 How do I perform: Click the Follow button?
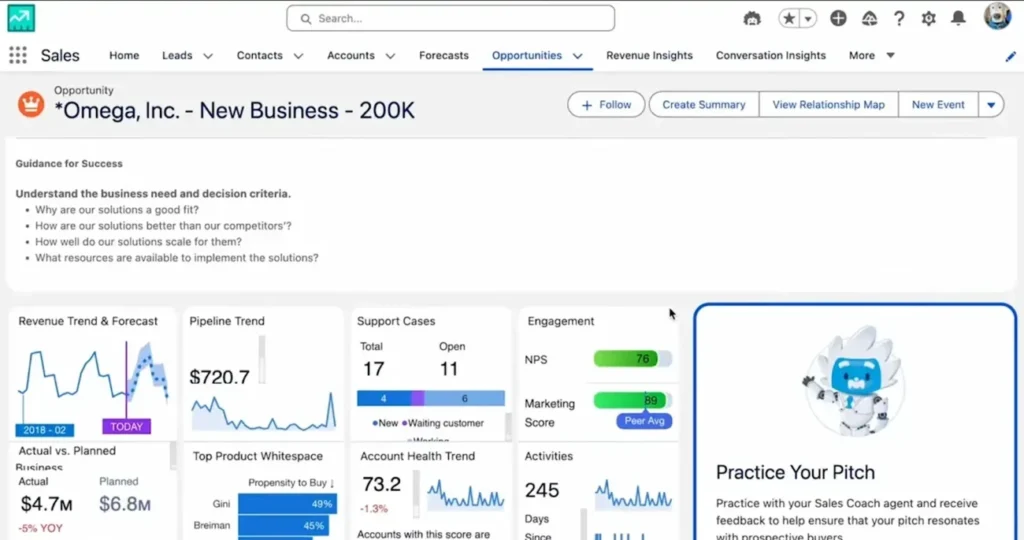[606, 104]
